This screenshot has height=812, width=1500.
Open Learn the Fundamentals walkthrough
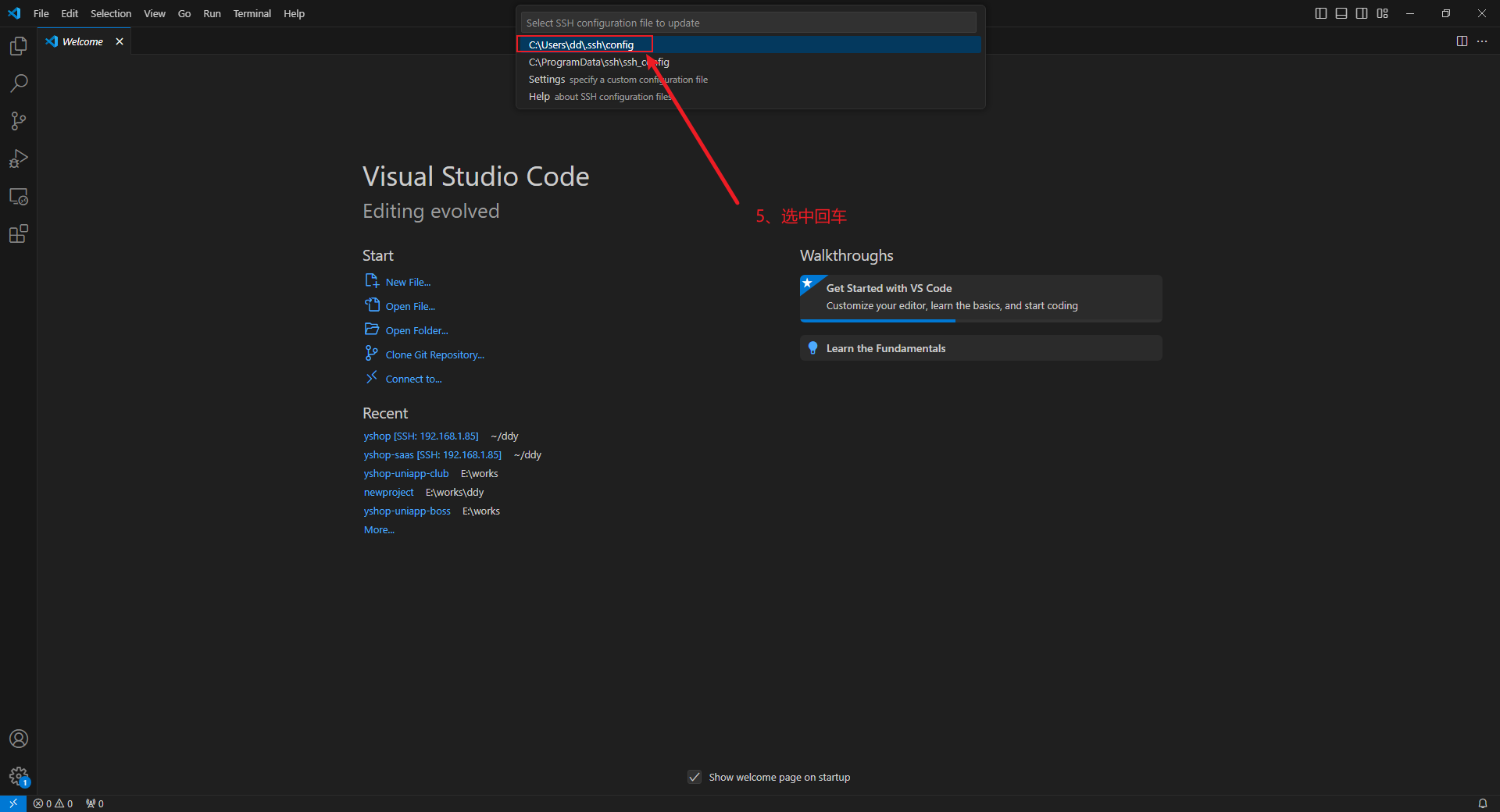980,348
